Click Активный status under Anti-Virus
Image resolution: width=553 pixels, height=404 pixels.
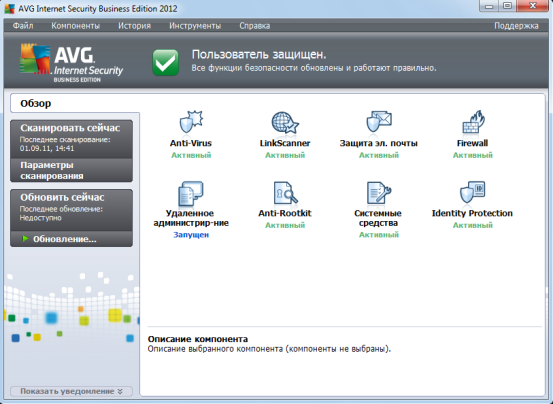point(191,155)
